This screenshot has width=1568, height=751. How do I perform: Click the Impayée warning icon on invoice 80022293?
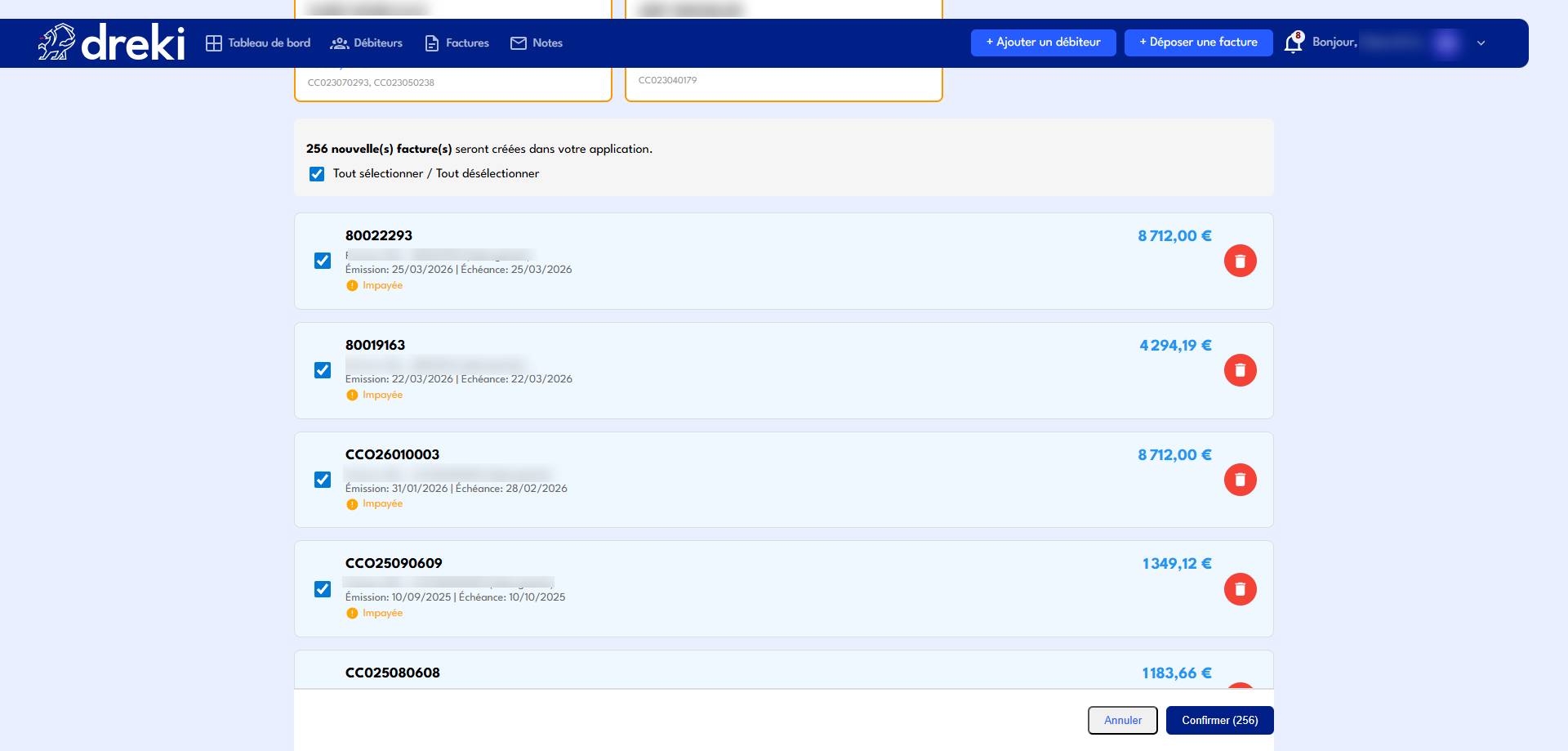[x=352, y=286]
